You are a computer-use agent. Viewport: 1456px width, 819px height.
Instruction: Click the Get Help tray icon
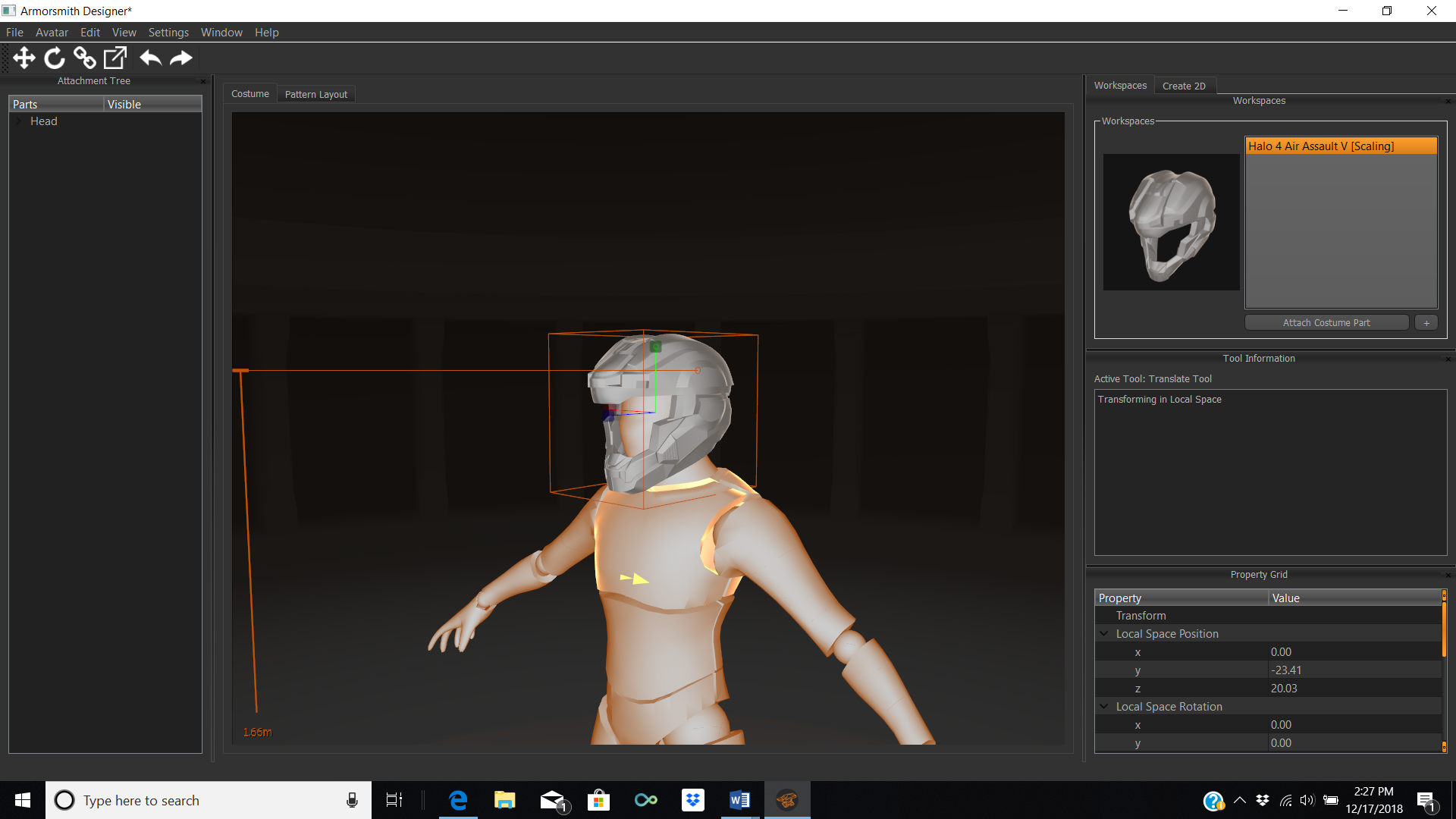(x=1213, y=801)
